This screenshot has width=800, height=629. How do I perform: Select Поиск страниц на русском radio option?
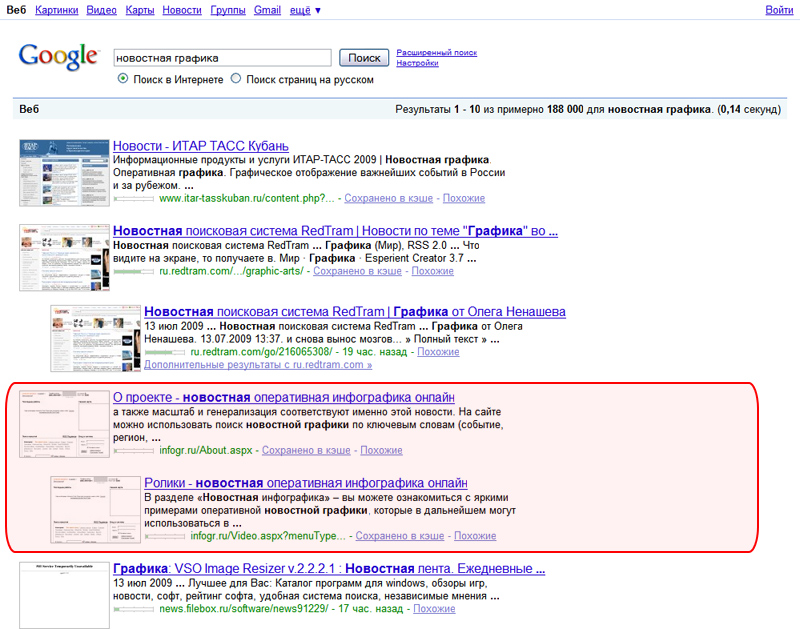point(236,79)
